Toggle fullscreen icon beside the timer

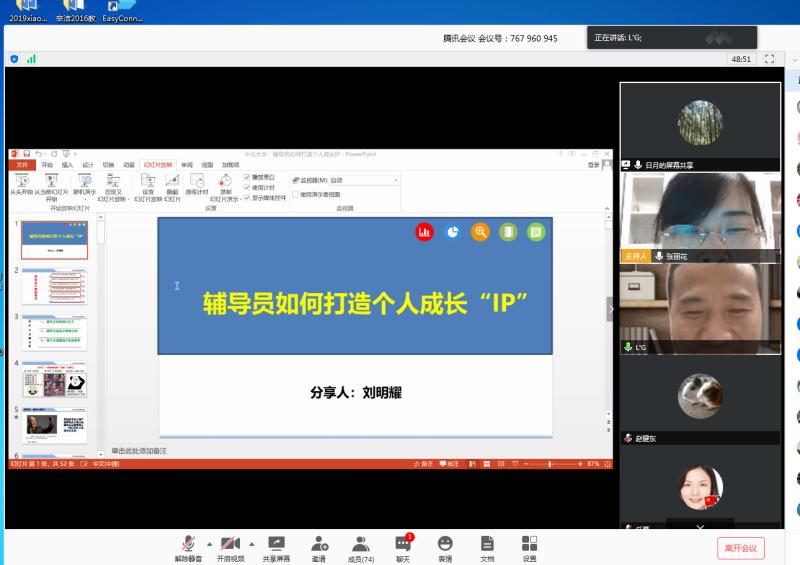tap(769, 59)
